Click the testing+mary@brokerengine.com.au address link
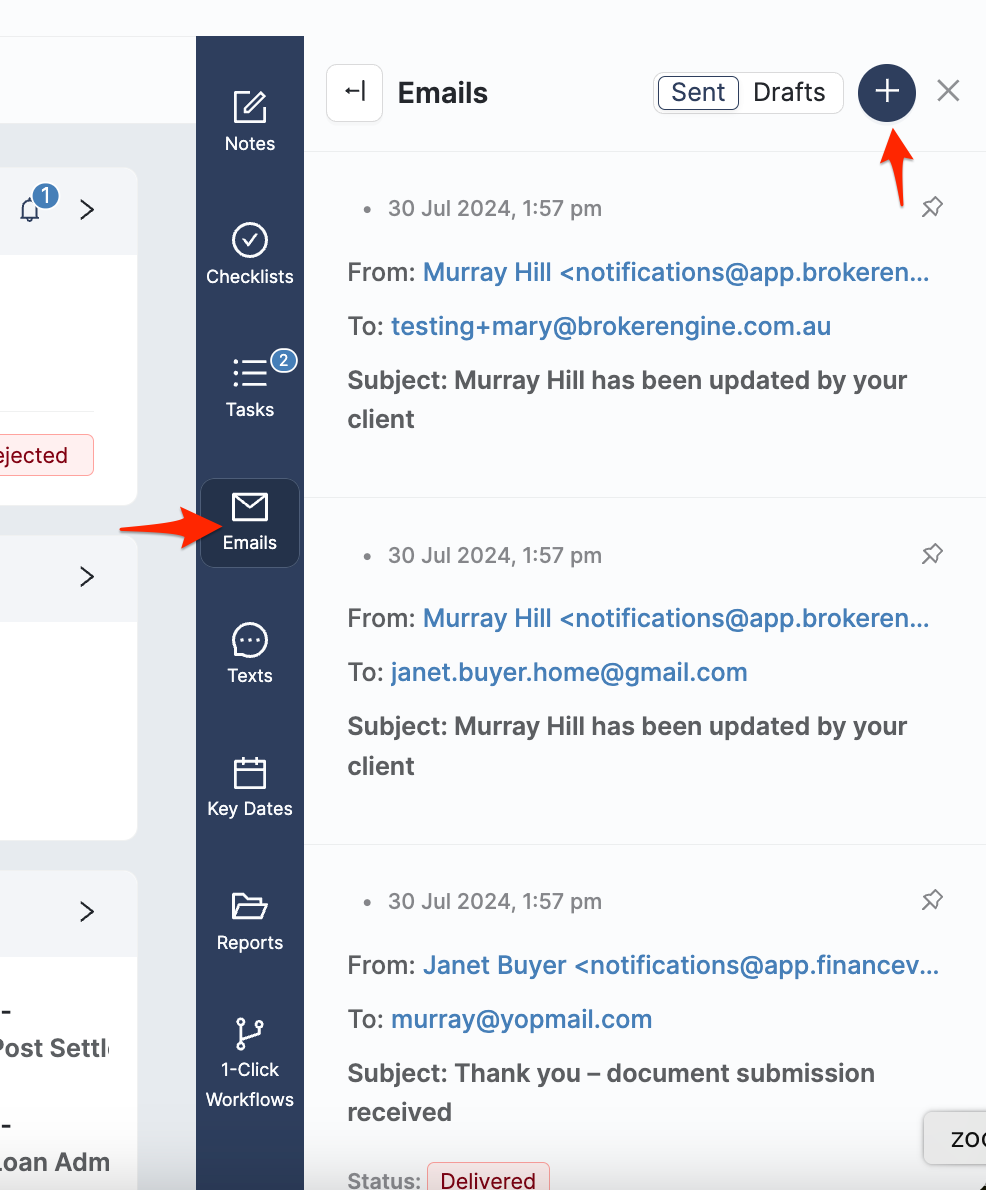The height and width of the screenshot is (1190, 986). [610, 327]
